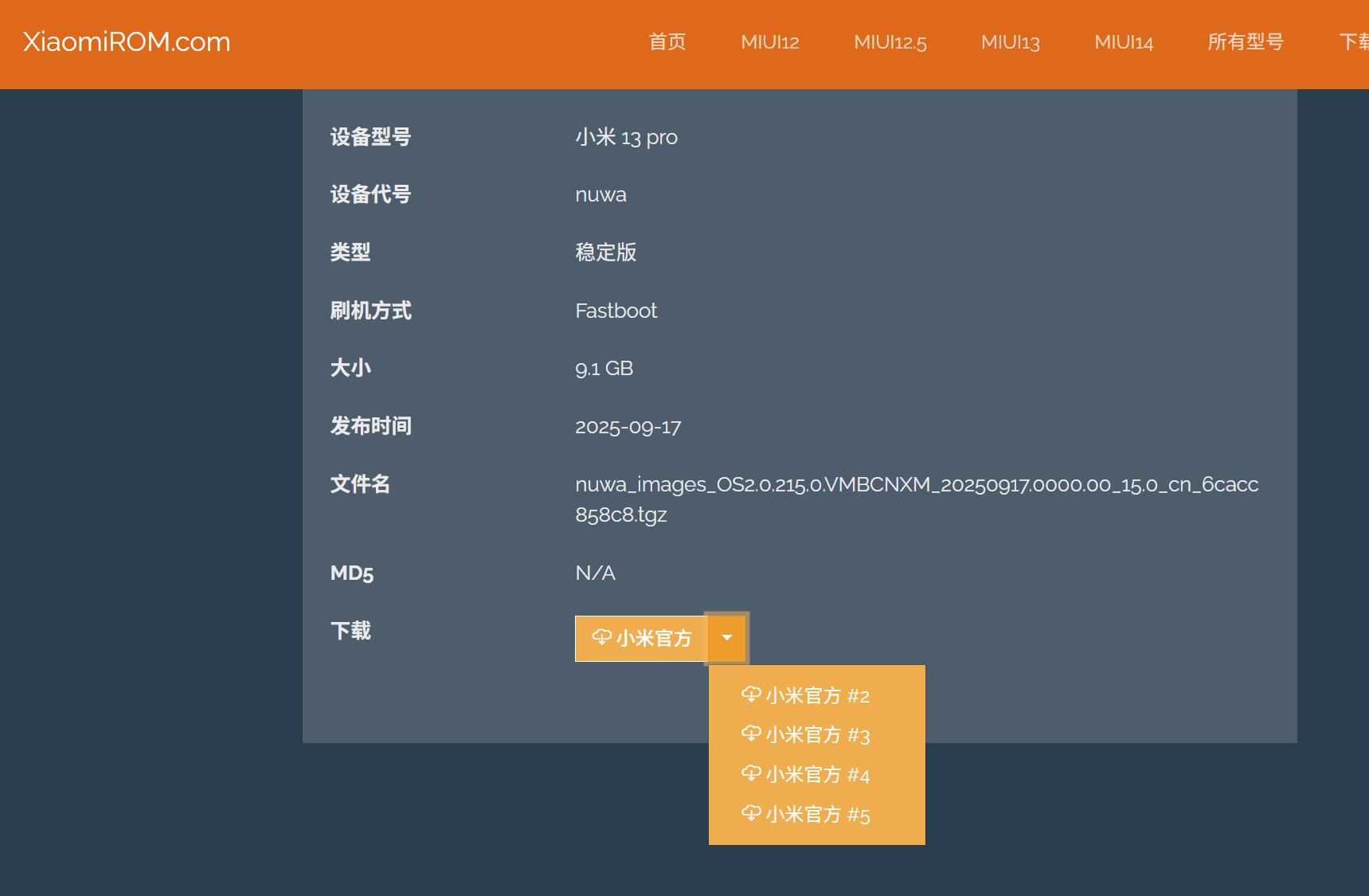Click the XiaomiROM.com site logo
Viewport: 1369px width, 896px height.
[126, 41]
